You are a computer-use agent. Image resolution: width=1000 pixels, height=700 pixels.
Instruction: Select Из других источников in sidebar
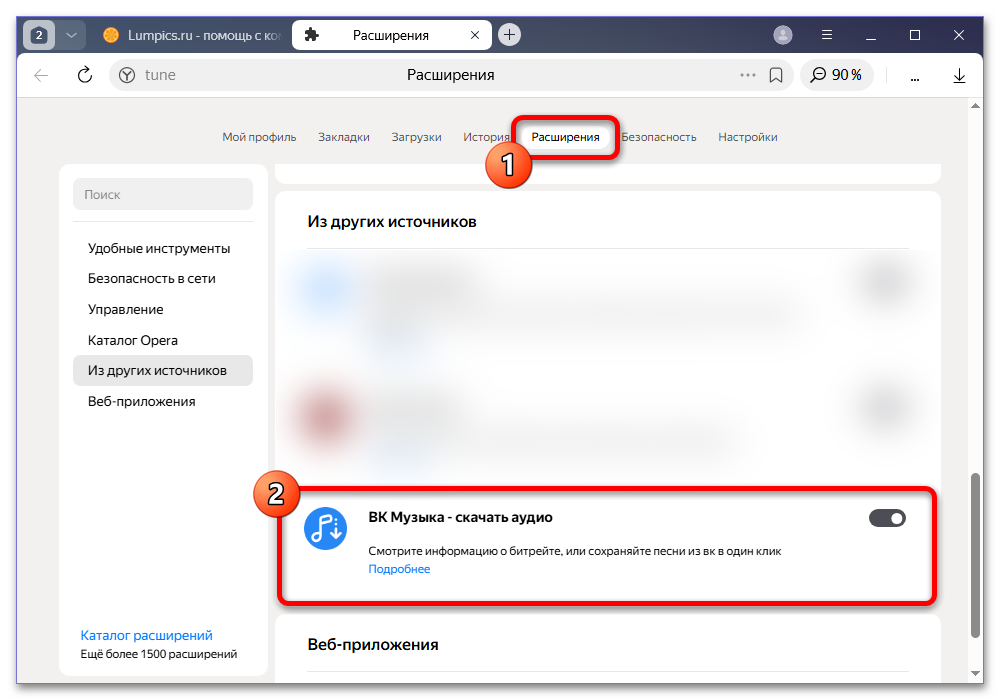(163, 370)
